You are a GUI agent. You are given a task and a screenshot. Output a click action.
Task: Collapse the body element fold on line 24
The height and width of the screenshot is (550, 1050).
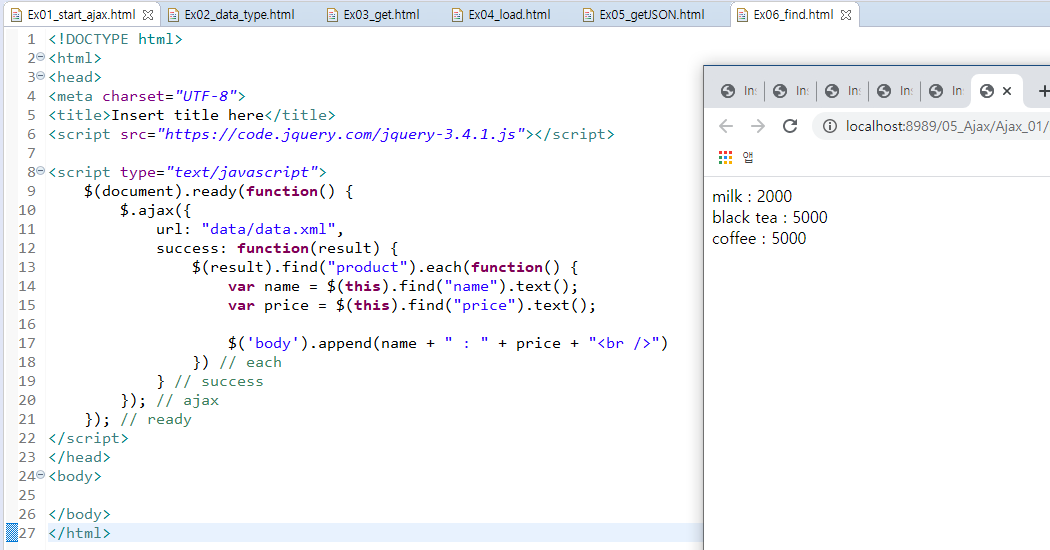point(40,475)
